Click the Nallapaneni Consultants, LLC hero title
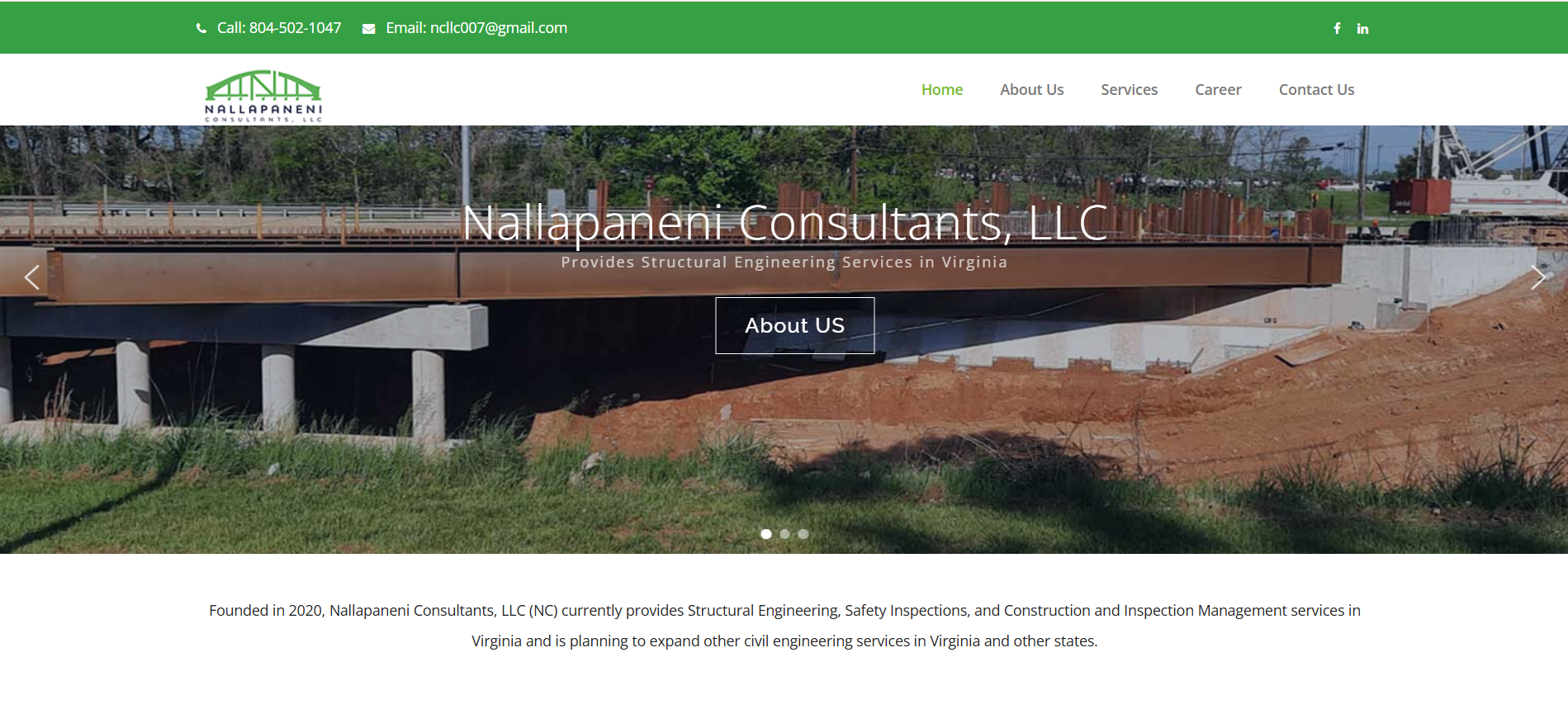Screen dimensions: 1568x714 (x=784, y=223)
